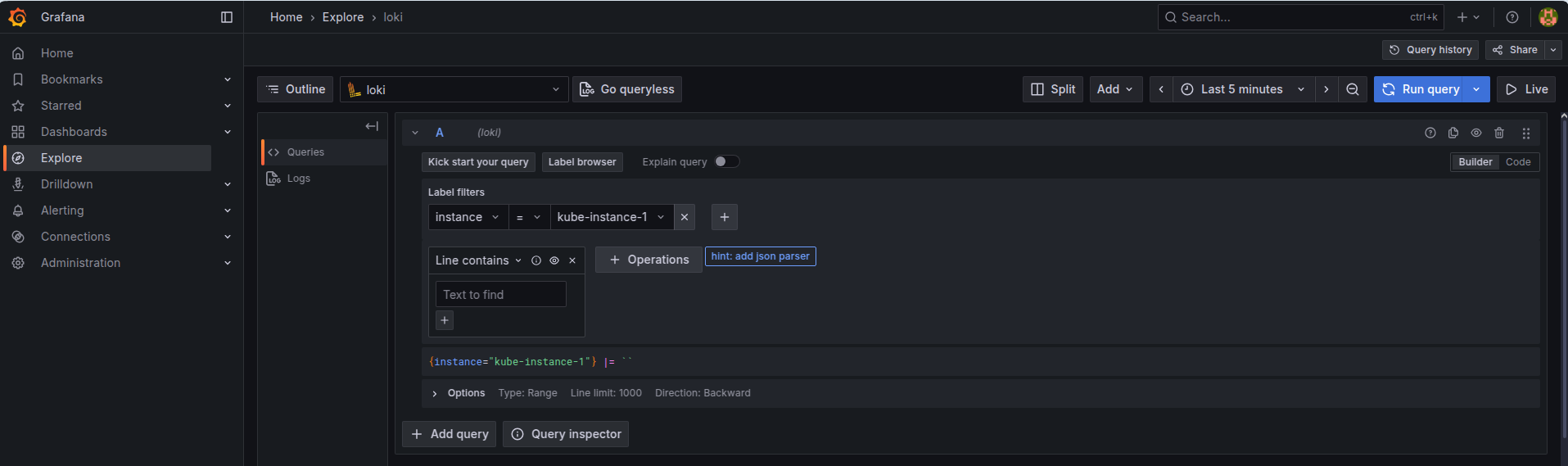
Task: Expand Alerting section chevron
Action: pos(228,210)
